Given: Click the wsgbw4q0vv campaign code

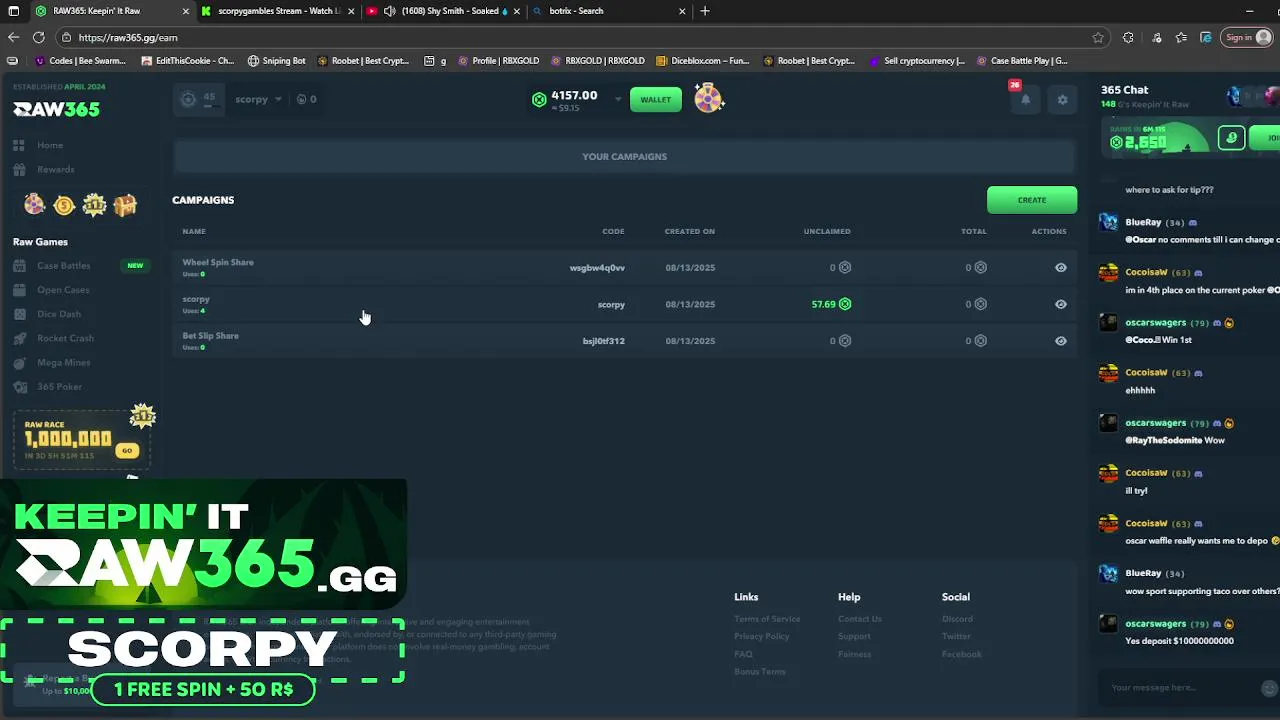Looking at the screenshot, I should click(x=597, y=268).
